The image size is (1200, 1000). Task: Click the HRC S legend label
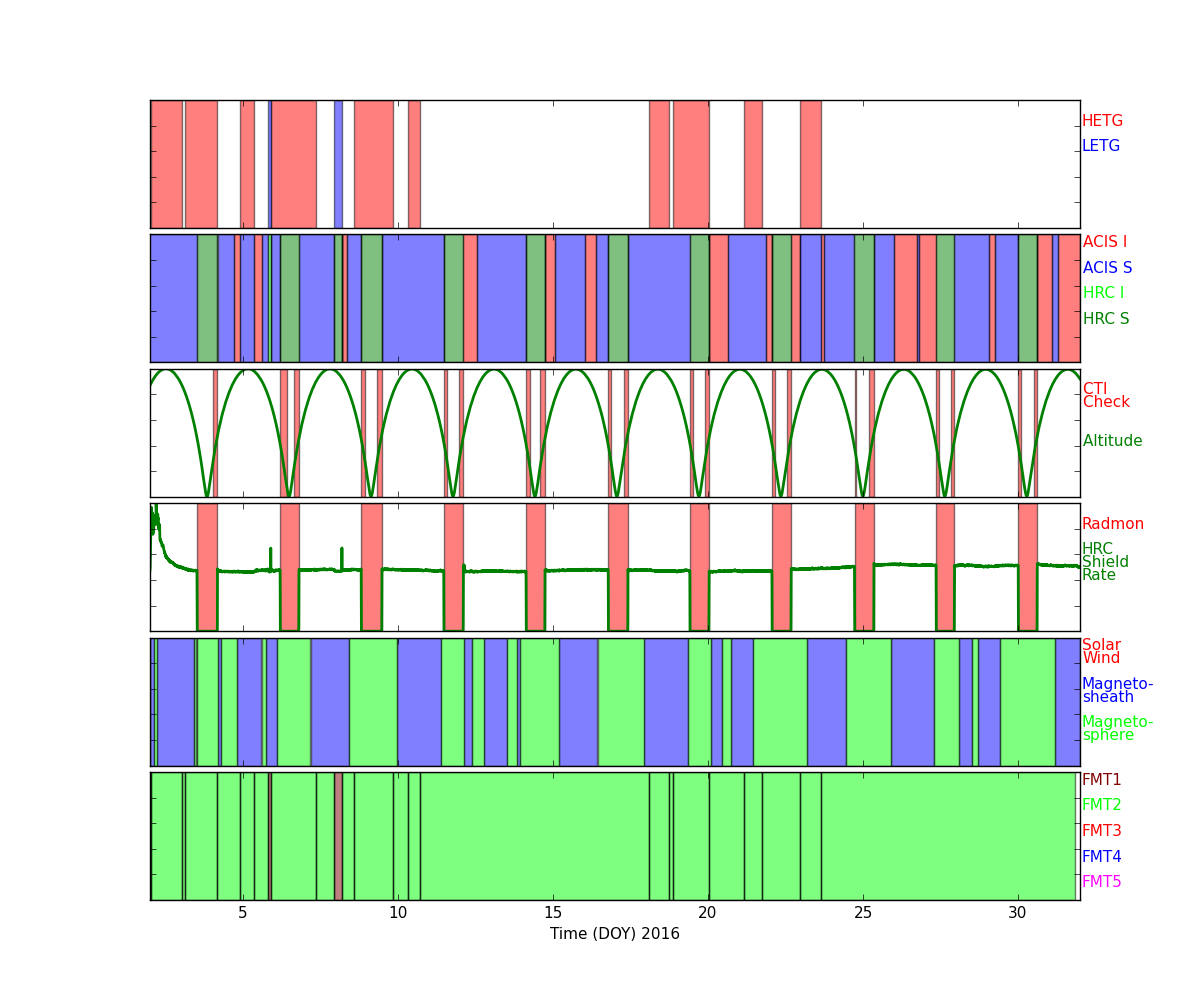[1105, 319]
